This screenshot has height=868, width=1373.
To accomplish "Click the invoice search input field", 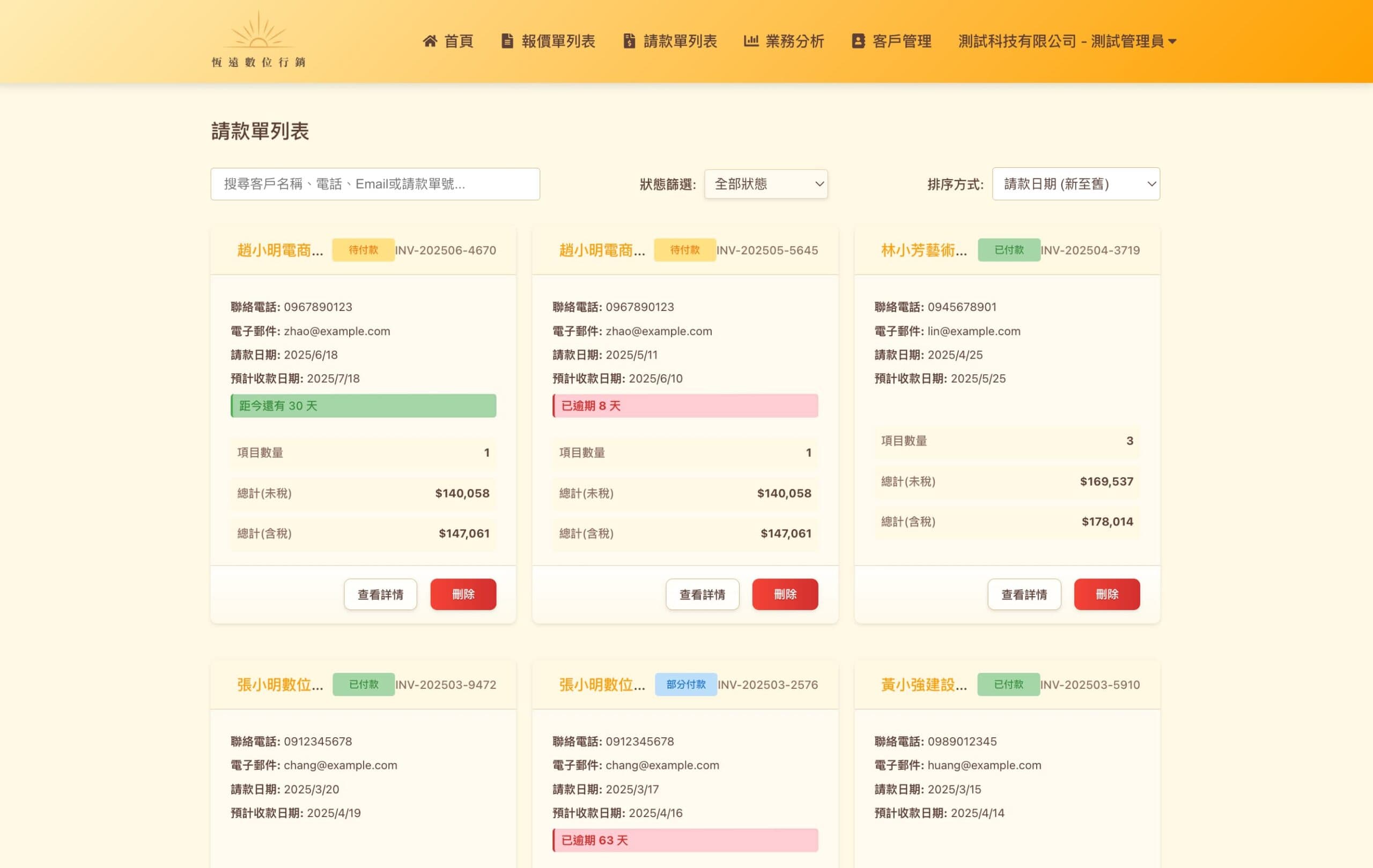I will tap(374, 183).
